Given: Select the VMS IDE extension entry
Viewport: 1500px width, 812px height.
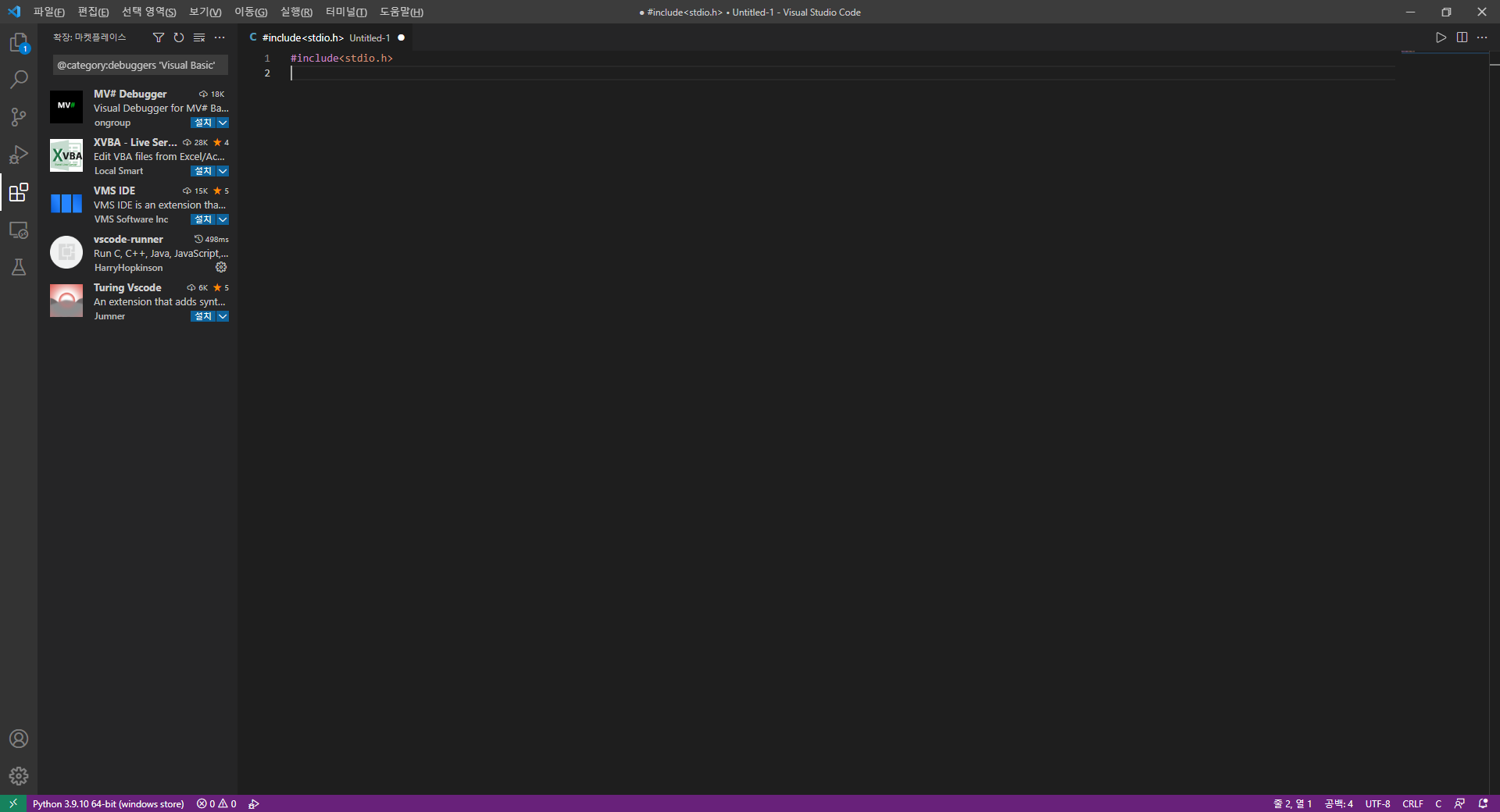Looking at the screenshot, I should coord(138,204).
